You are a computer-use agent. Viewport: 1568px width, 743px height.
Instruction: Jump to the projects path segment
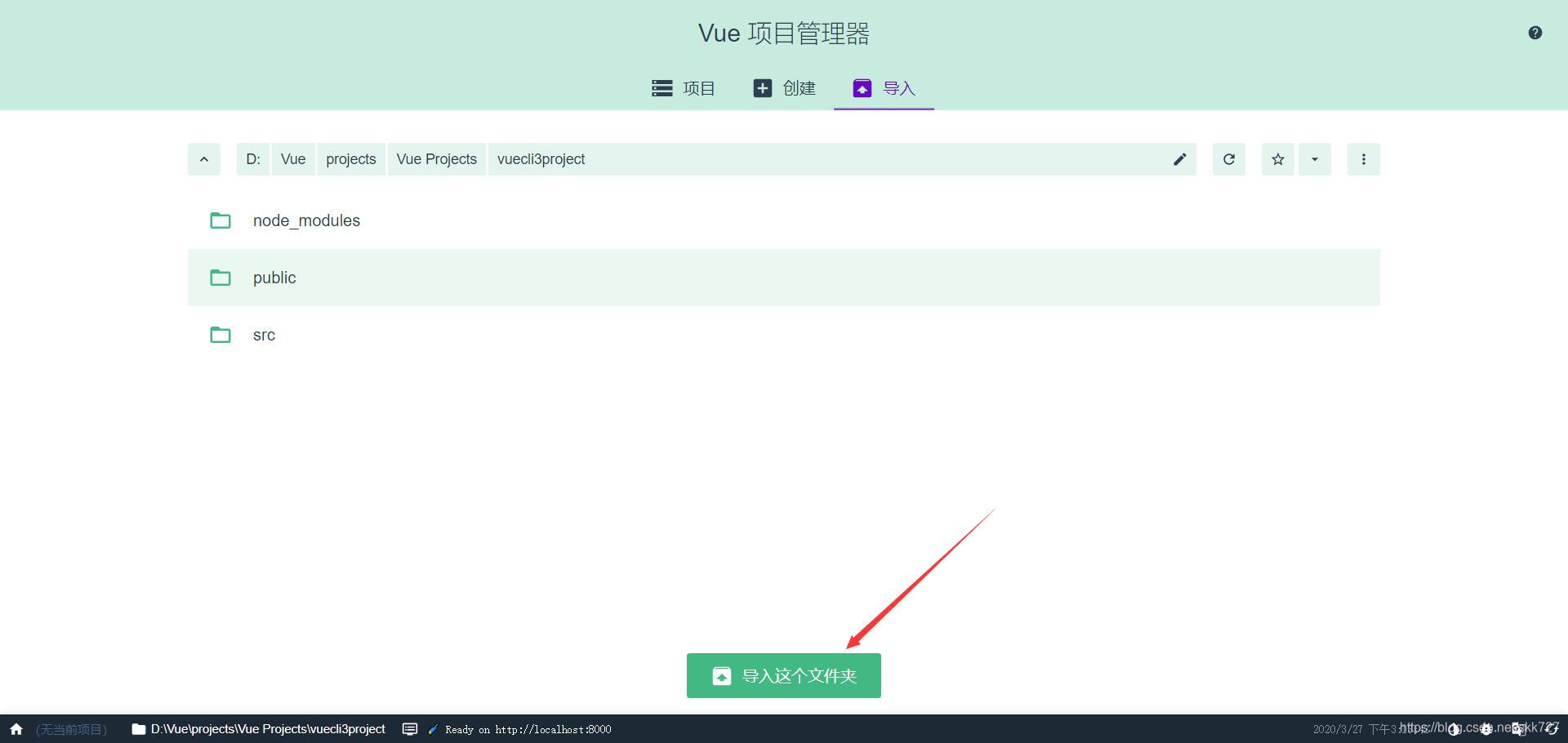(x=351, y=159)
